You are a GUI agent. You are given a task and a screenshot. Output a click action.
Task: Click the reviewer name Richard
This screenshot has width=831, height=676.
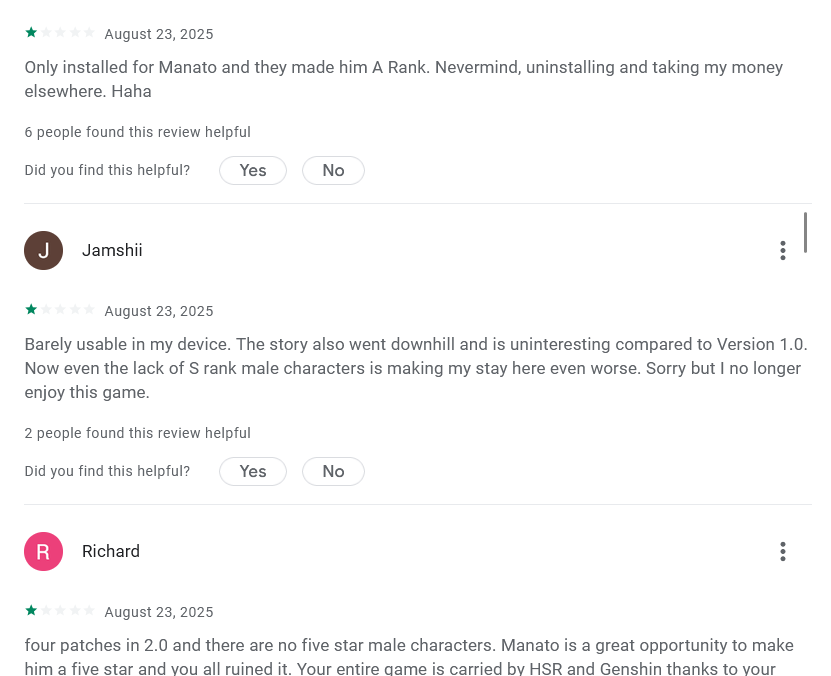(111, 551)
